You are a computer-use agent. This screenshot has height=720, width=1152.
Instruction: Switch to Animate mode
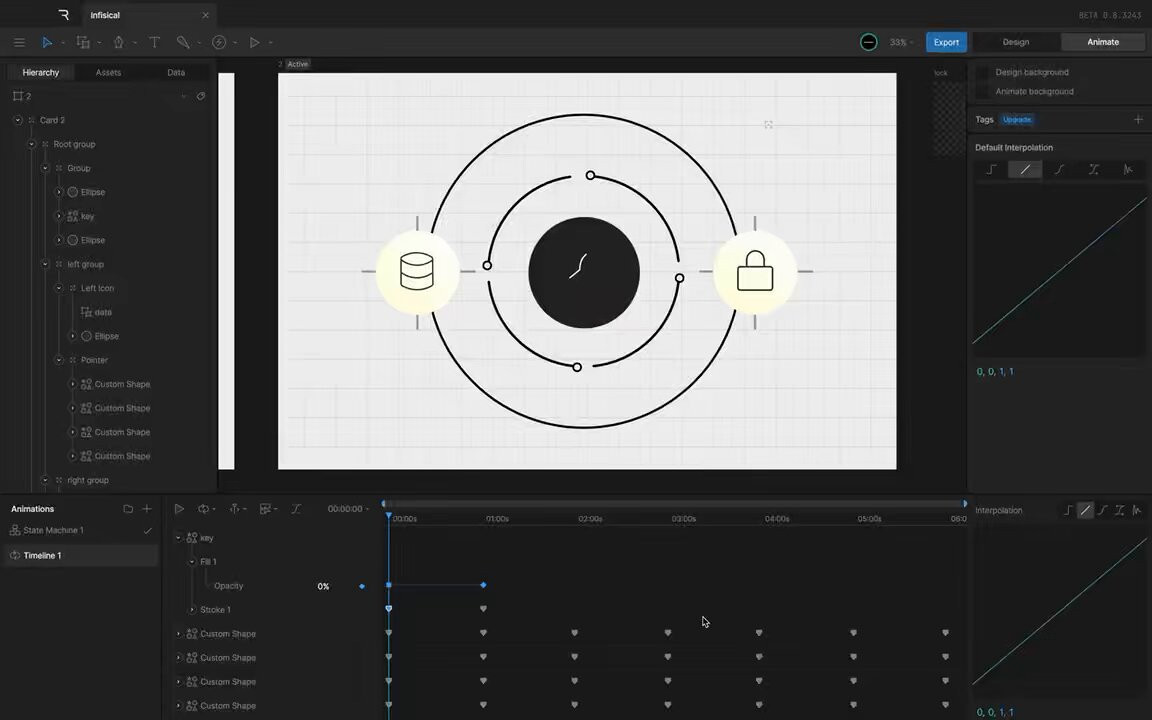1103,42
